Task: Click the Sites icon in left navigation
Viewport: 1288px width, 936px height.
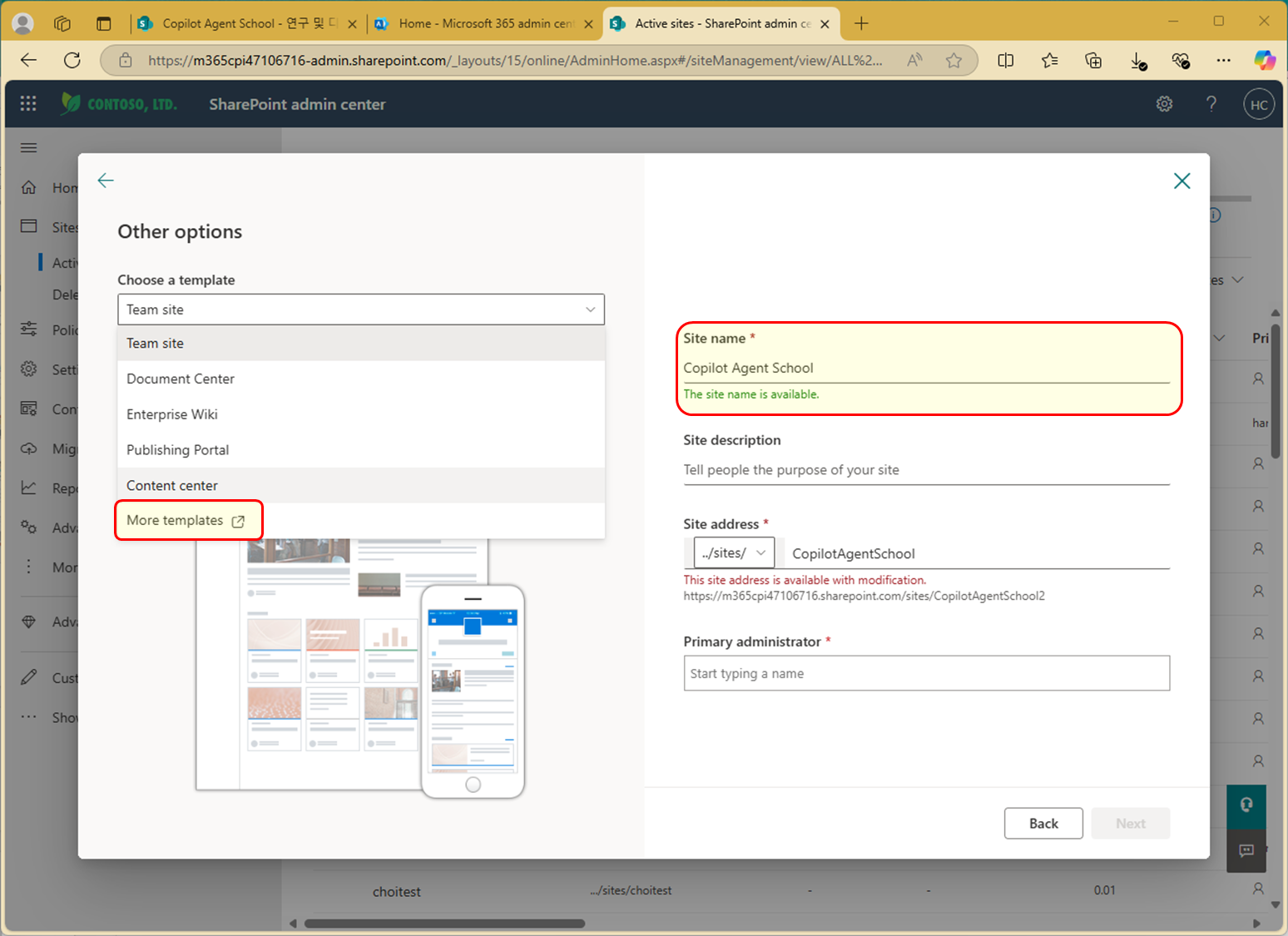Action: point(28,226)
